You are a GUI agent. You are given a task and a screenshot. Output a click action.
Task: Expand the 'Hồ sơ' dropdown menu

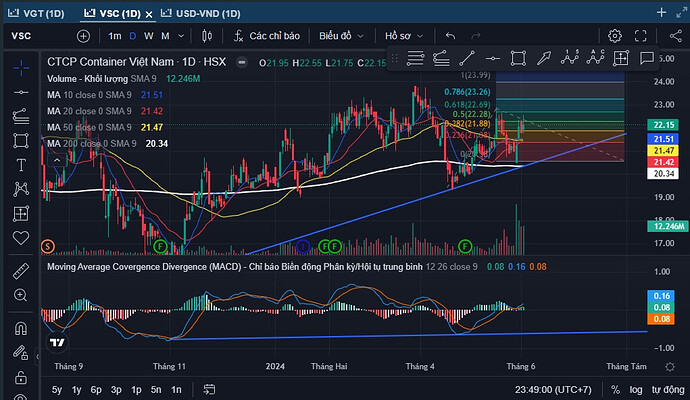coord(403,36)
